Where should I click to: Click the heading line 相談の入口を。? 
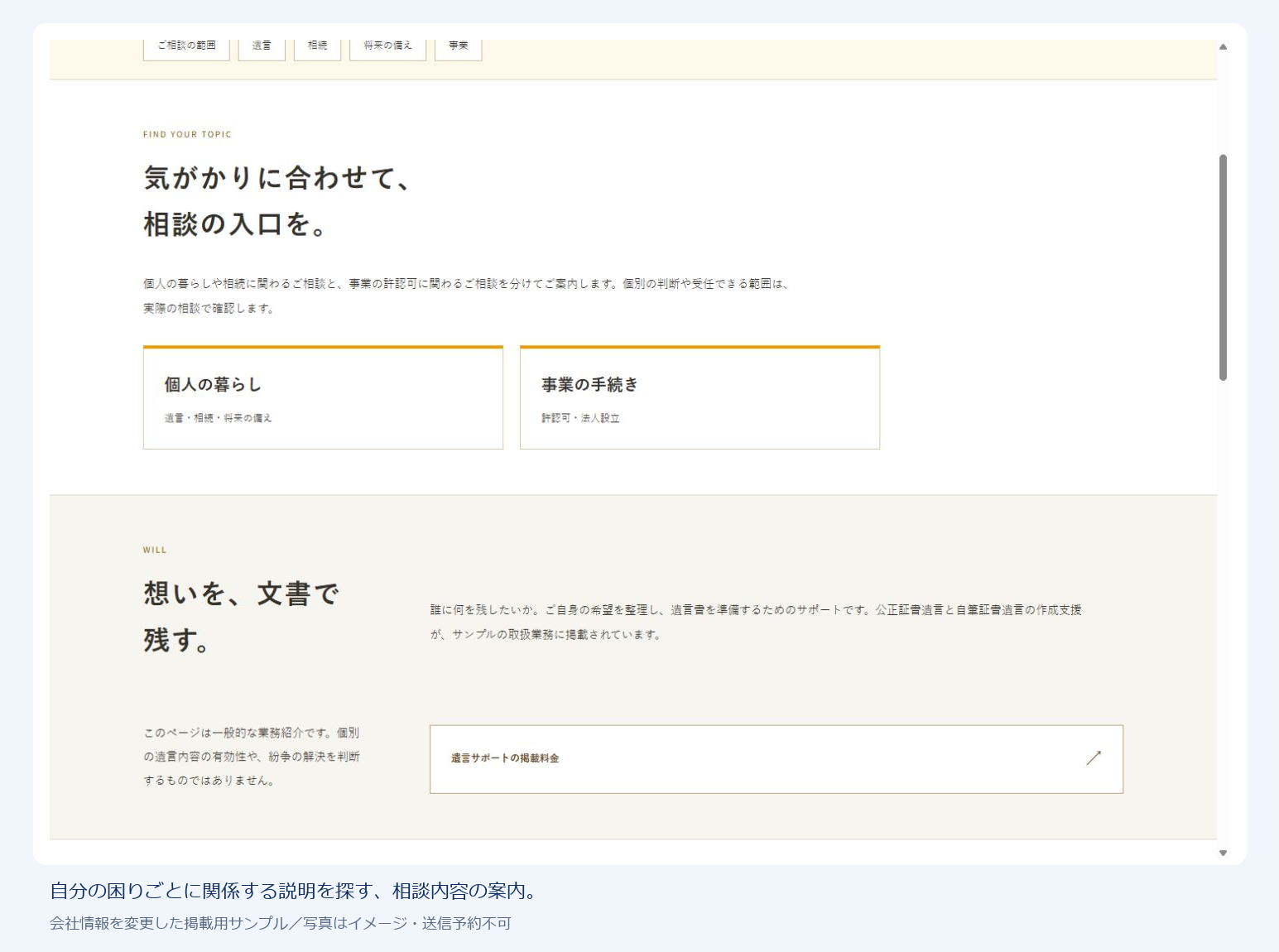235,224
